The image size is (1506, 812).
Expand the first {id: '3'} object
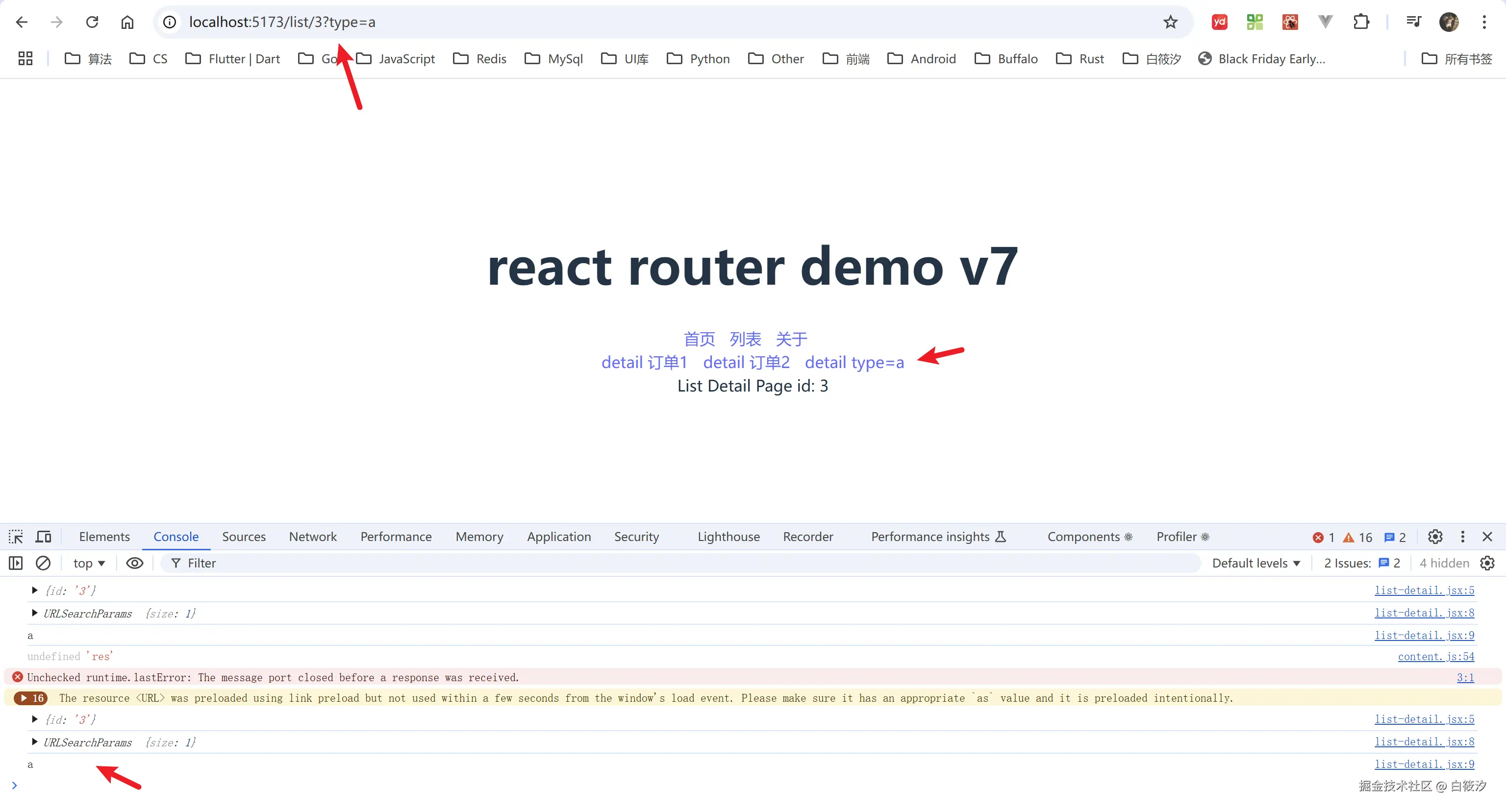point(34,591)
